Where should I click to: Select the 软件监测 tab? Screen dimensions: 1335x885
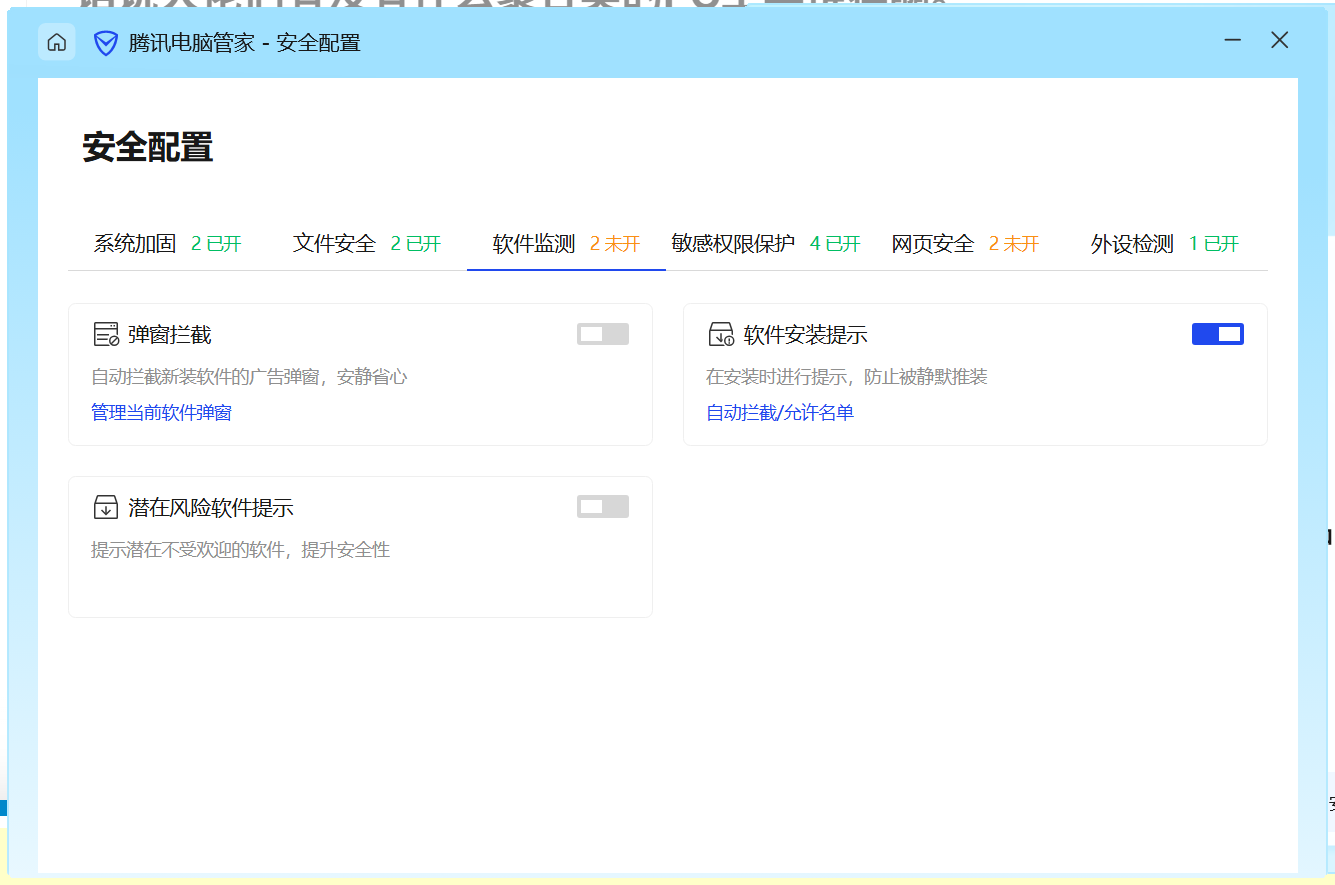pyautogui.click(x=566, y=243)
